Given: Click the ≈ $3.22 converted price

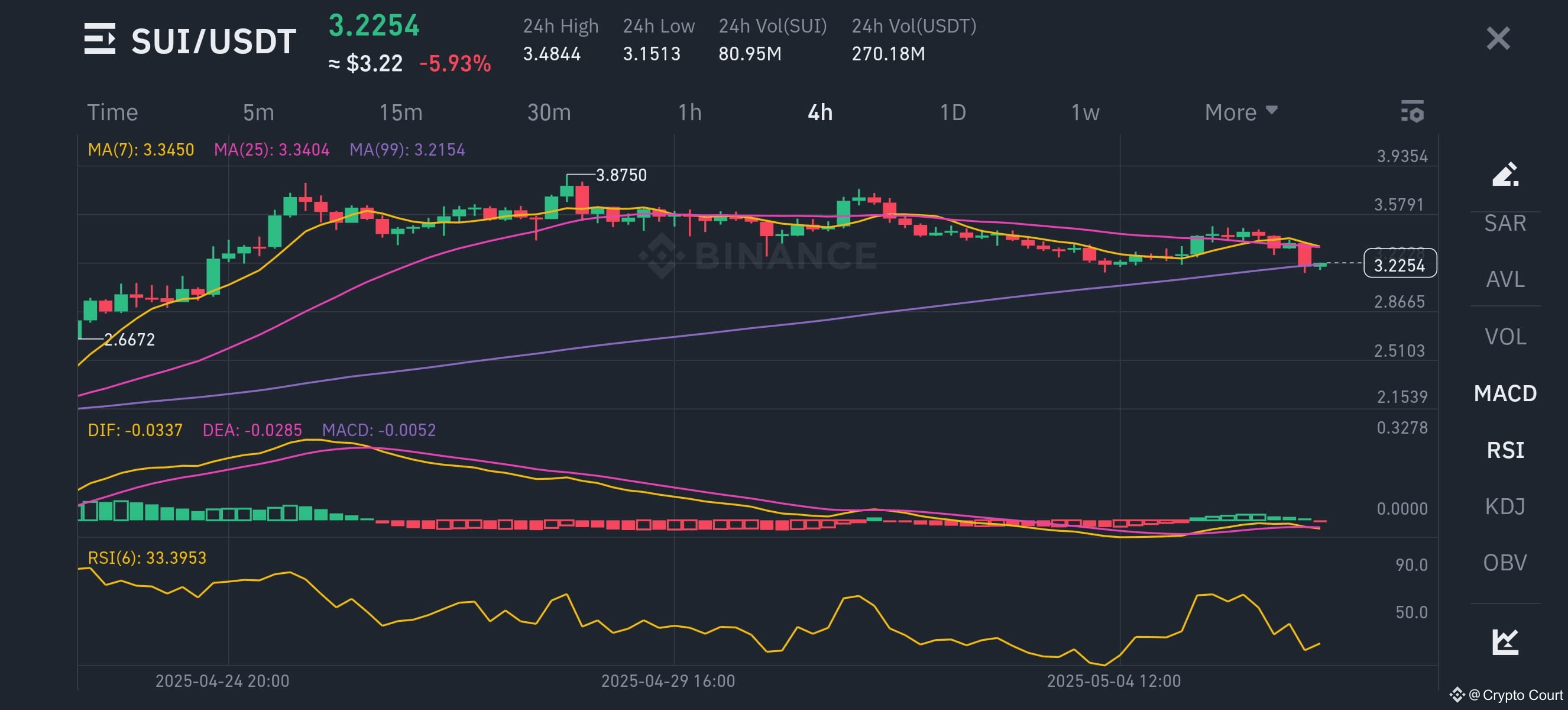Looking at the screenshot, I should [365, 63].
